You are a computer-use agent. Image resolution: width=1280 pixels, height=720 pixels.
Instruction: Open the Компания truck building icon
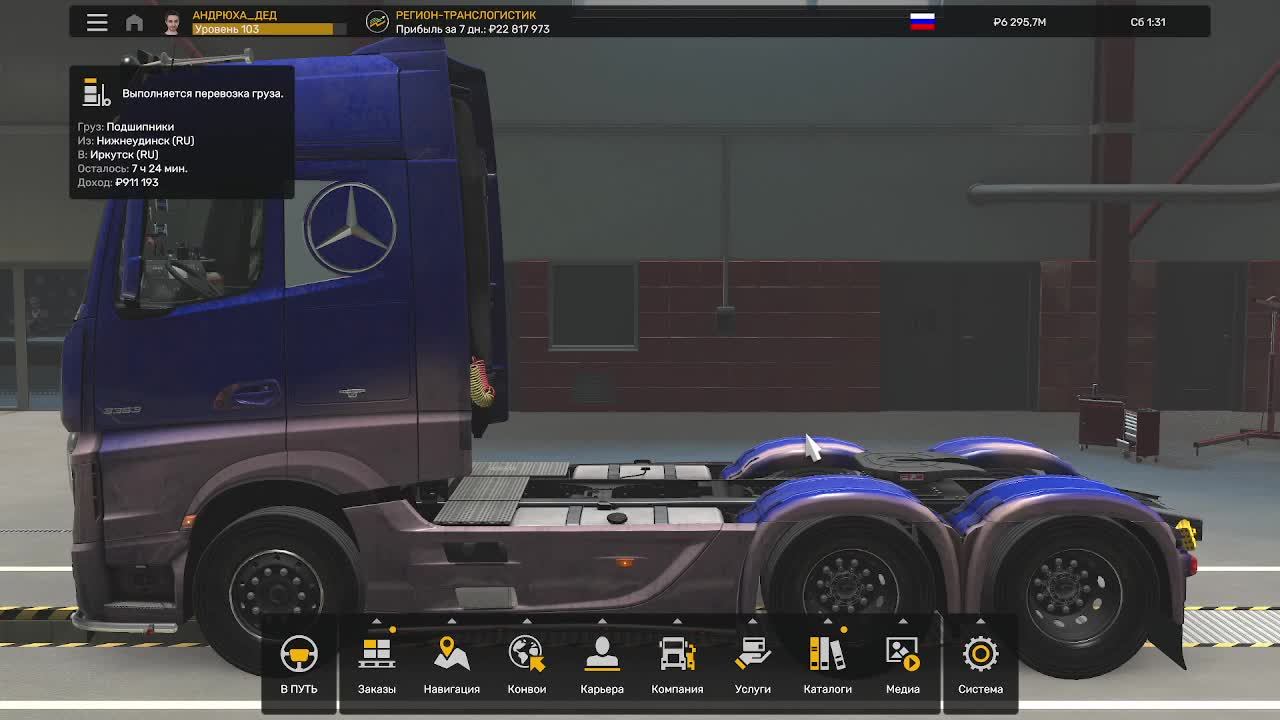[x=677, y=654]
